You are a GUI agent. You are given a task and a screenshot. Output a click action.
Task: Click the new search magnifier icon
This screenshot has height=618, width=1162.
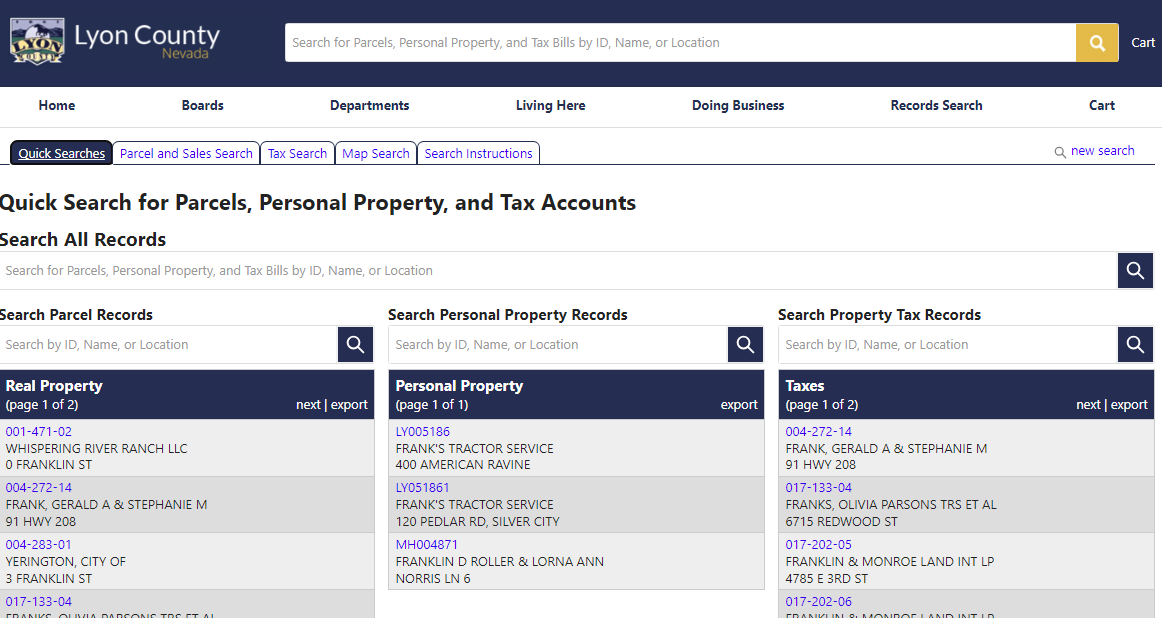click(1060, 153)
